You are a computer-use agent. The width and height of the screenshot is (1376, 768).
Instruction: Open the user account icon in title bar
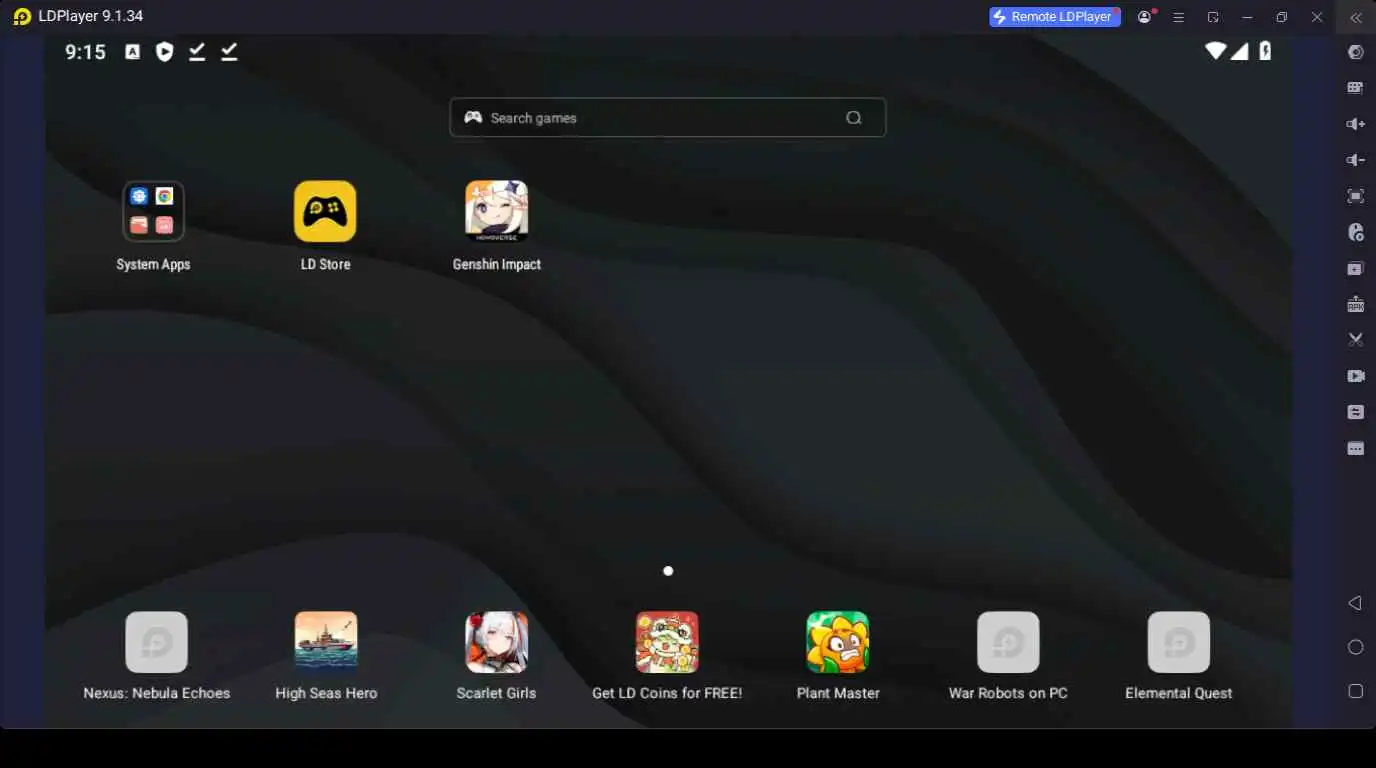click(1145, 17)
